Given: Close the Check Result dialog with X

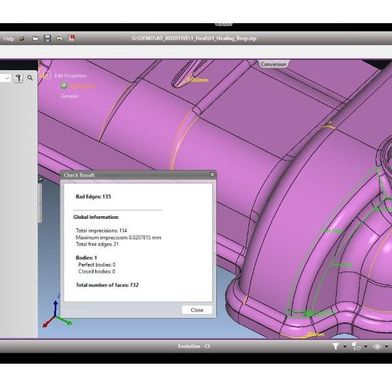Looking at the screenshot, I should point(212,175).
